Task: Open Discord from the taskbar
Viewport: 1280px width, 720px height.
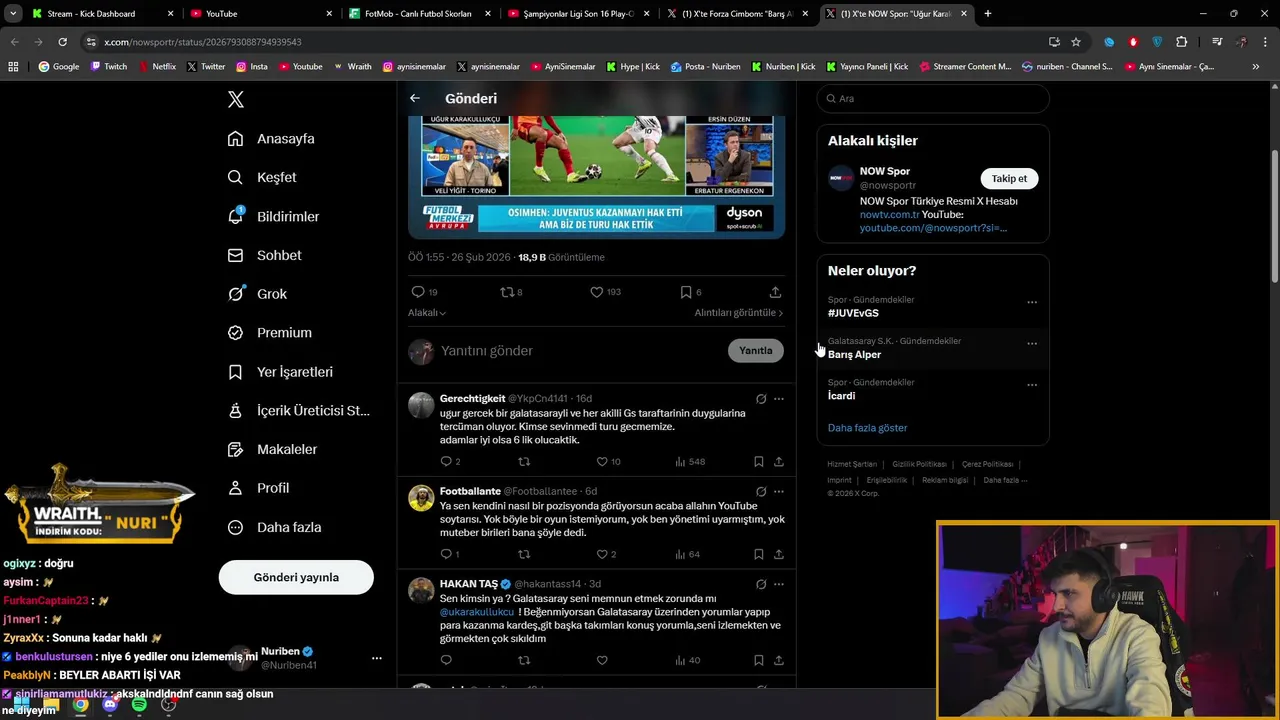Action: (x=110, y=705)
